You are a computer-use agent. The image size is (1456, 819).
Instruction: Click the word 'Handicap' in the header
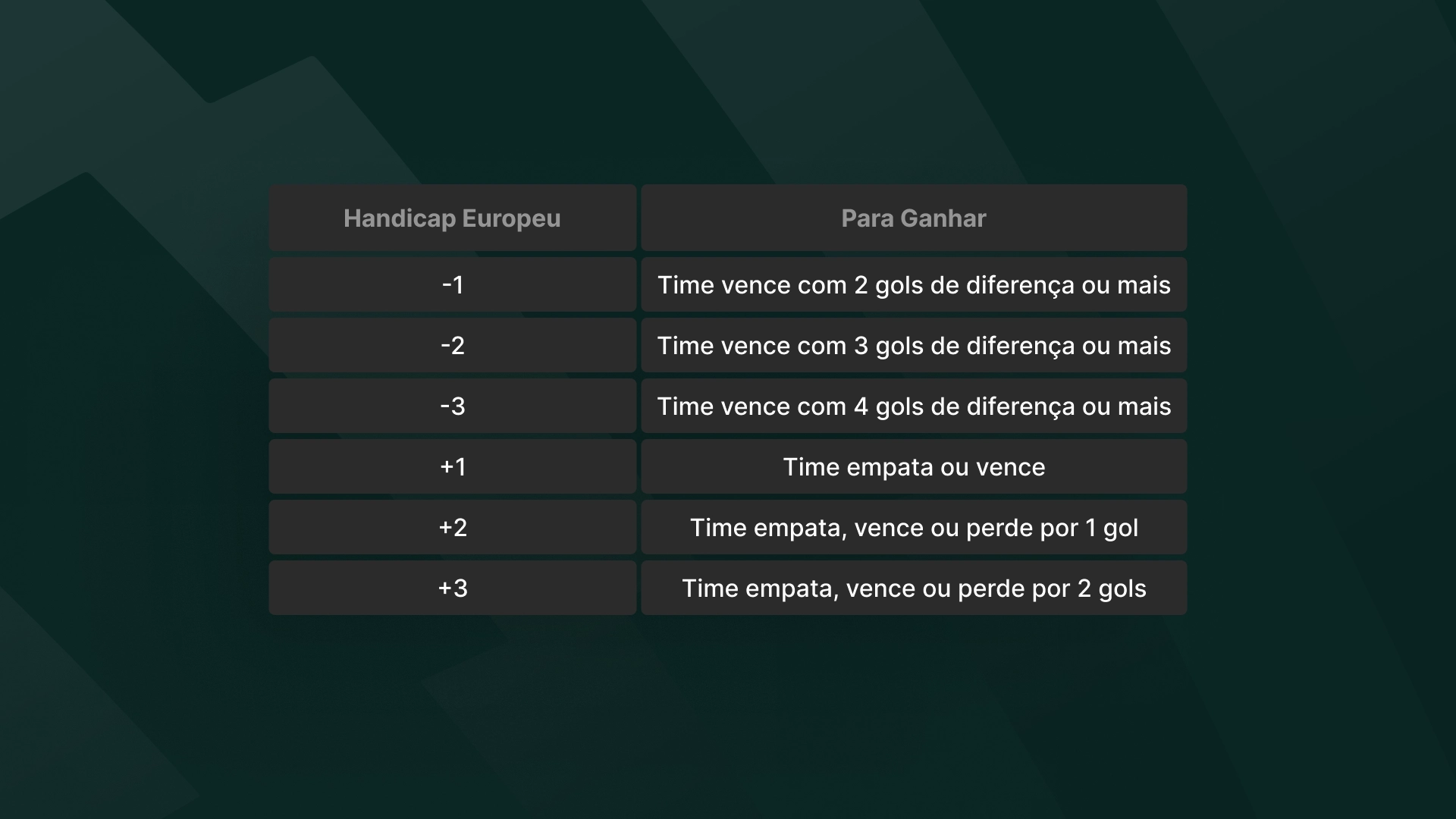pos(399,218)
